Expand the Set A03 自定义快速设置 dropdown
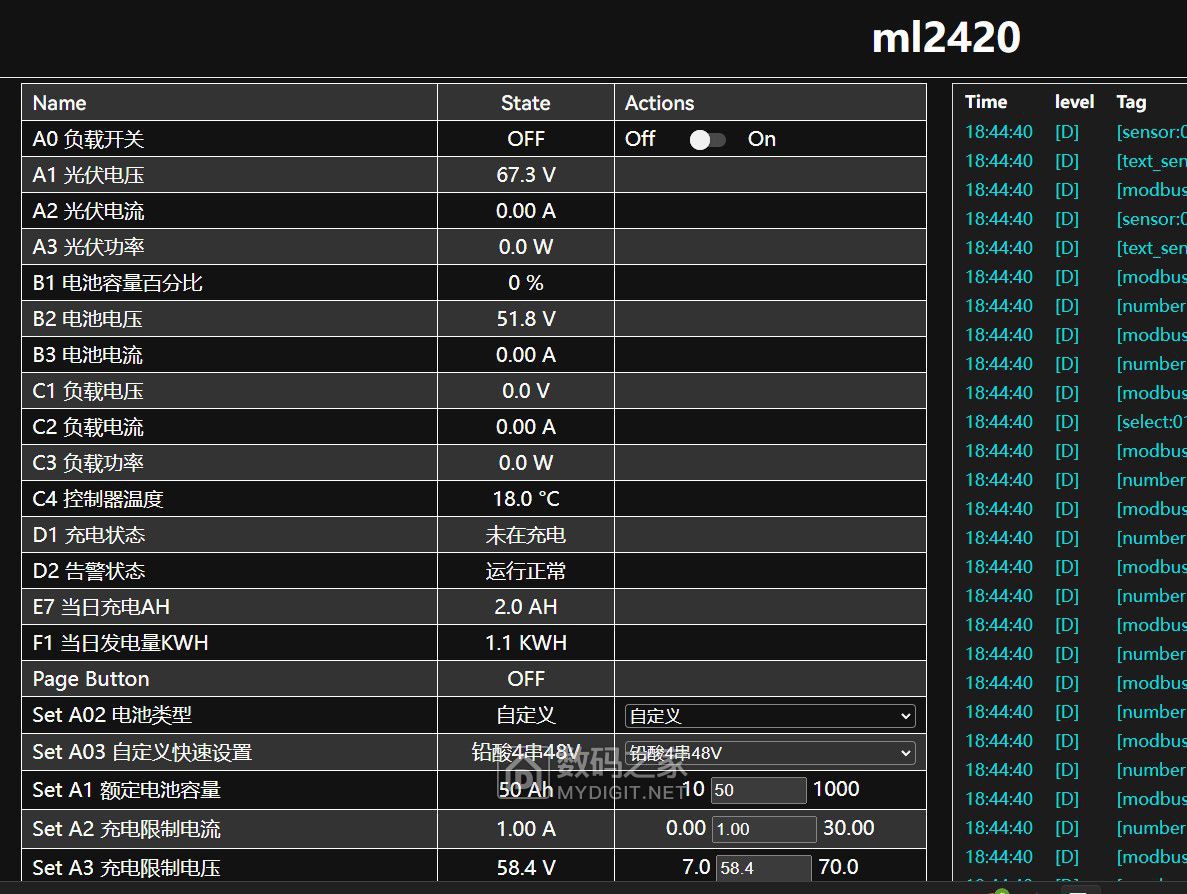Viewport: 1187px width, 894px height. 769,753
